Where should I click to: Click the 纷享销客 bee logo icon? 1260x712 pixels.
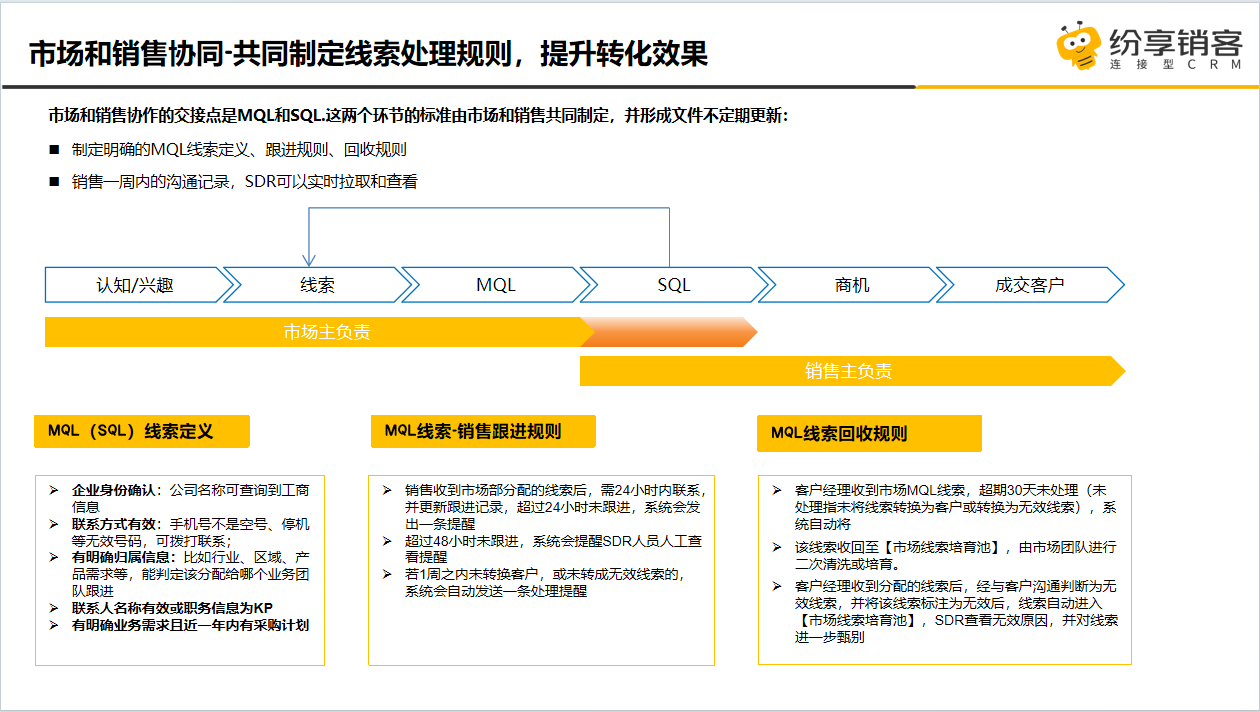tap(1080, 45)
